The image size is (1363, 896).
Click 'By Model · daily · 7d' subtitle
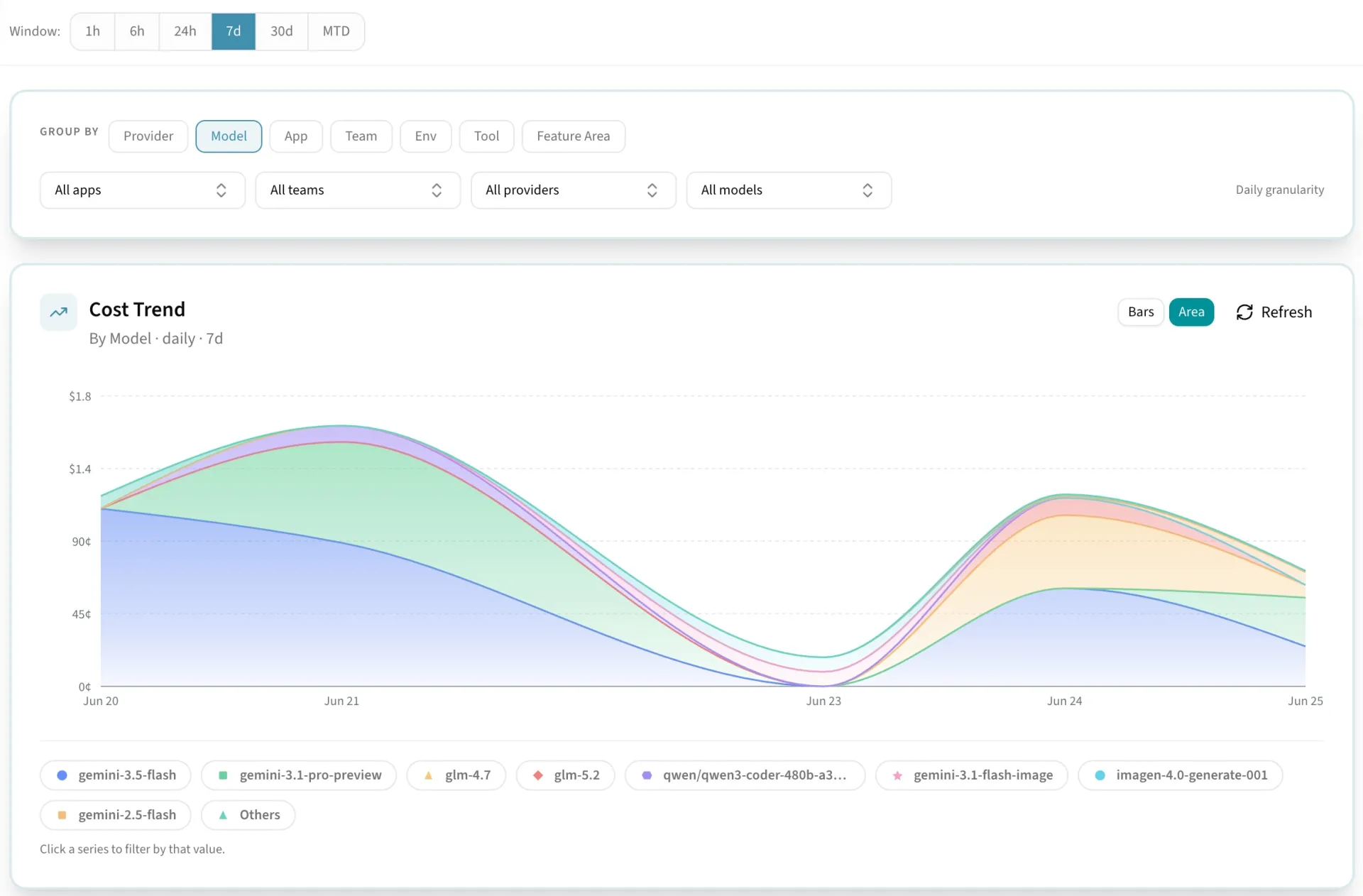(x=156, y=339)
